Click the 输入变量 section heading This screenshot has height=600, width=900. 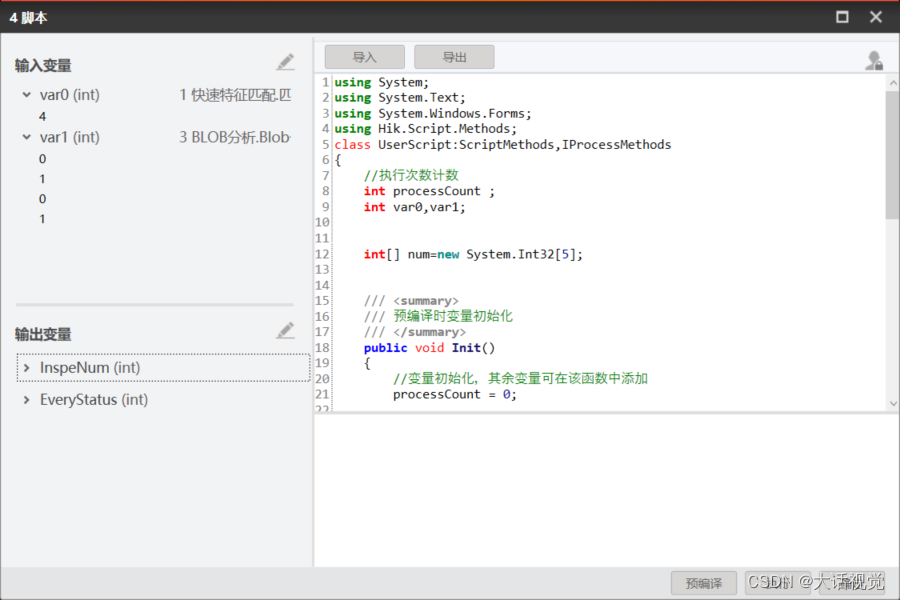pyautogui.click(x=43, y=65)
